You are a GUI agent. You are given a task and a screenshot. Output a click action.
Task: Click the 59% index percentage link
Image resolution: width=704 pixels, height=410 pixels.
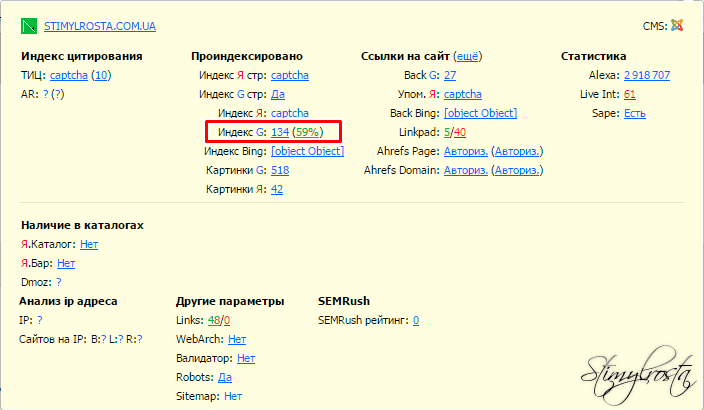click(308, 132)
